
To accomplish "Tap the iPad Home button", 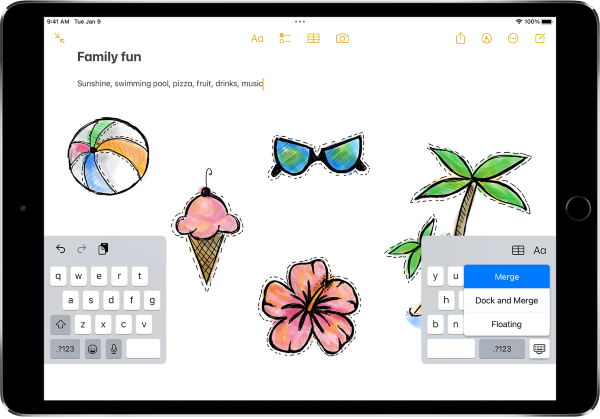I will [x=578, y=209].
